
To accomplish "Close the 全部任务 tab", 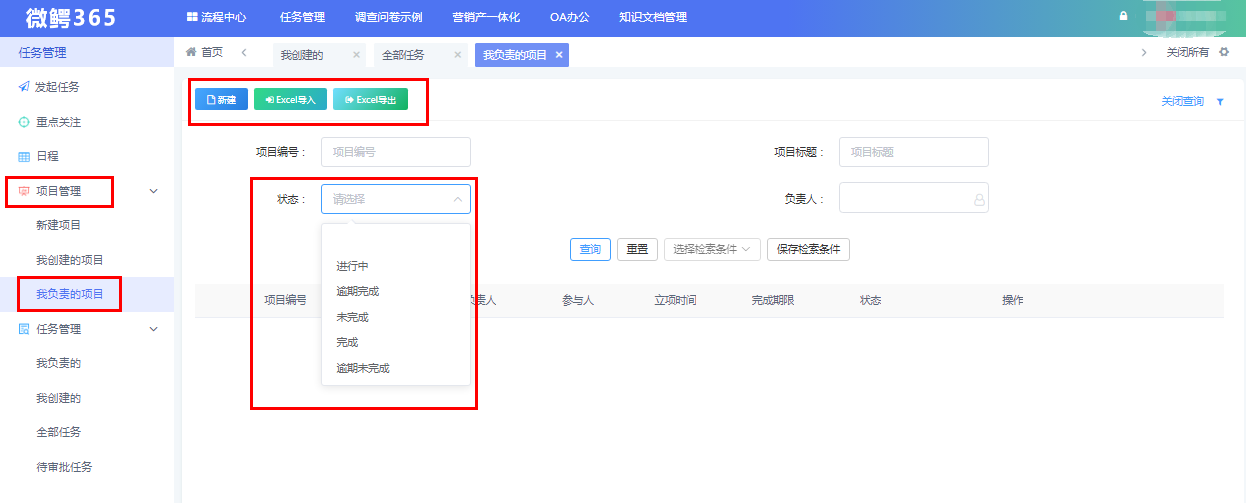I will (x=457, y=55).
